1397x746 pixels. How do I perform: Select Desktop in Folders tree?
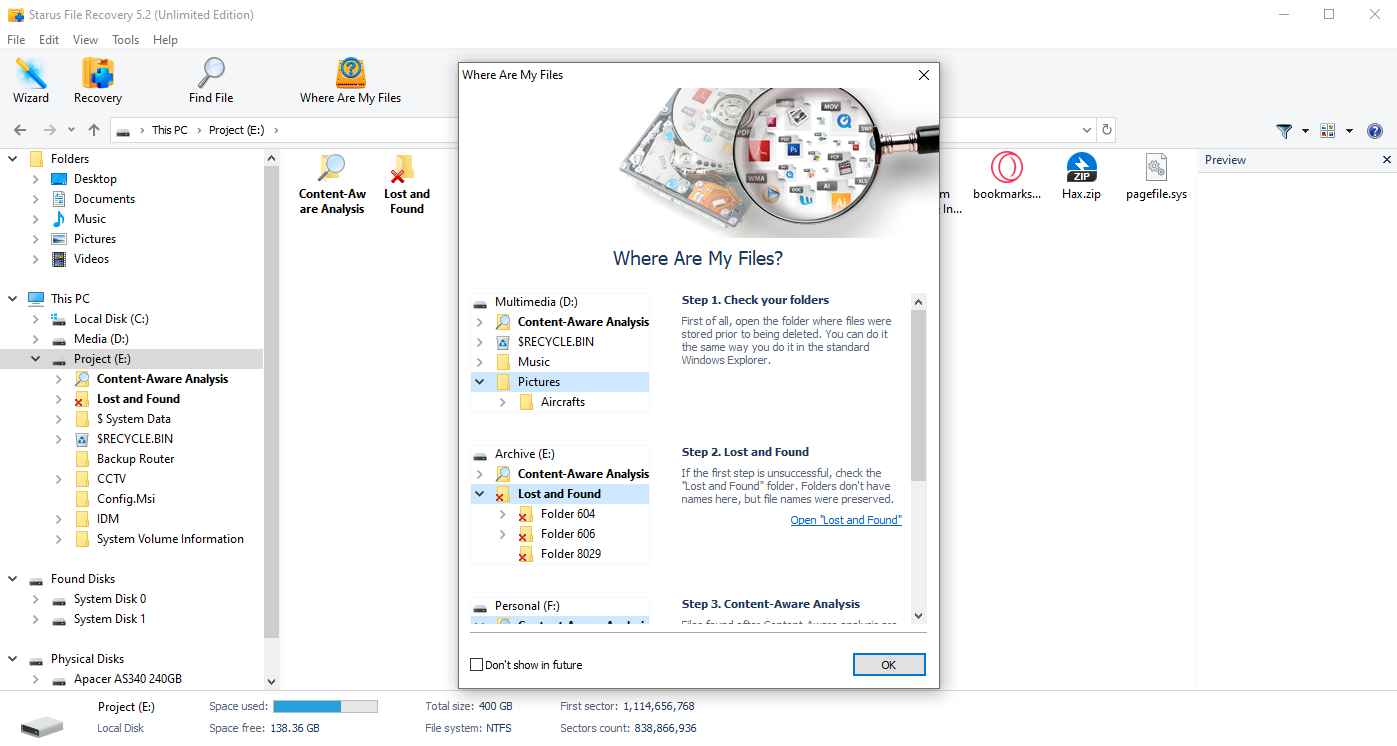point(95,179)
